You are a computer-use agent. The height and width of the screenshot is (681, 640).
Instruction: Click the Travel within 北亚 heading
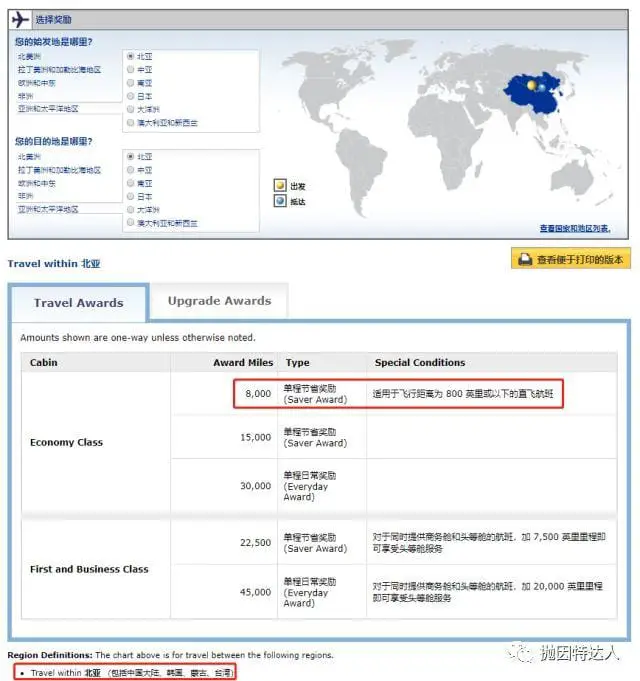point(54,264)
